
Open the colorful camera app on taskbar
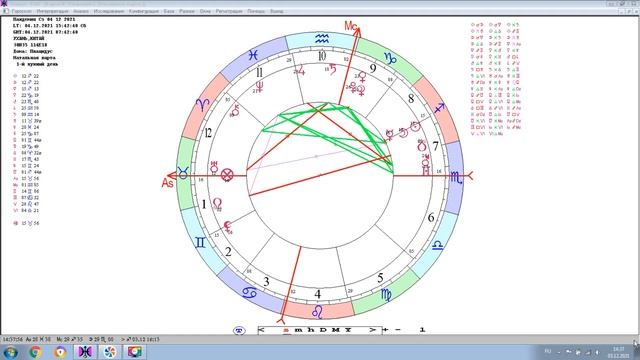tap(134, 352)
